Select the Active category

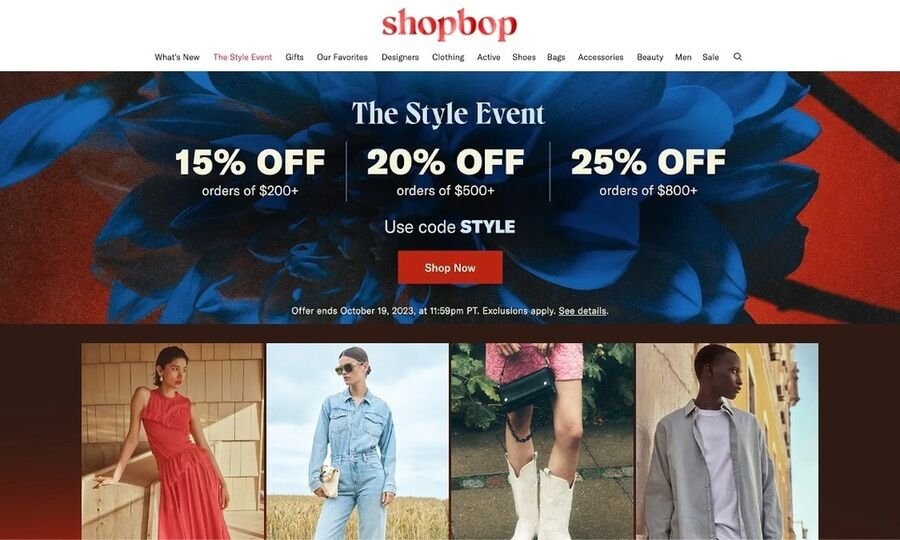(x=488, y=57)
